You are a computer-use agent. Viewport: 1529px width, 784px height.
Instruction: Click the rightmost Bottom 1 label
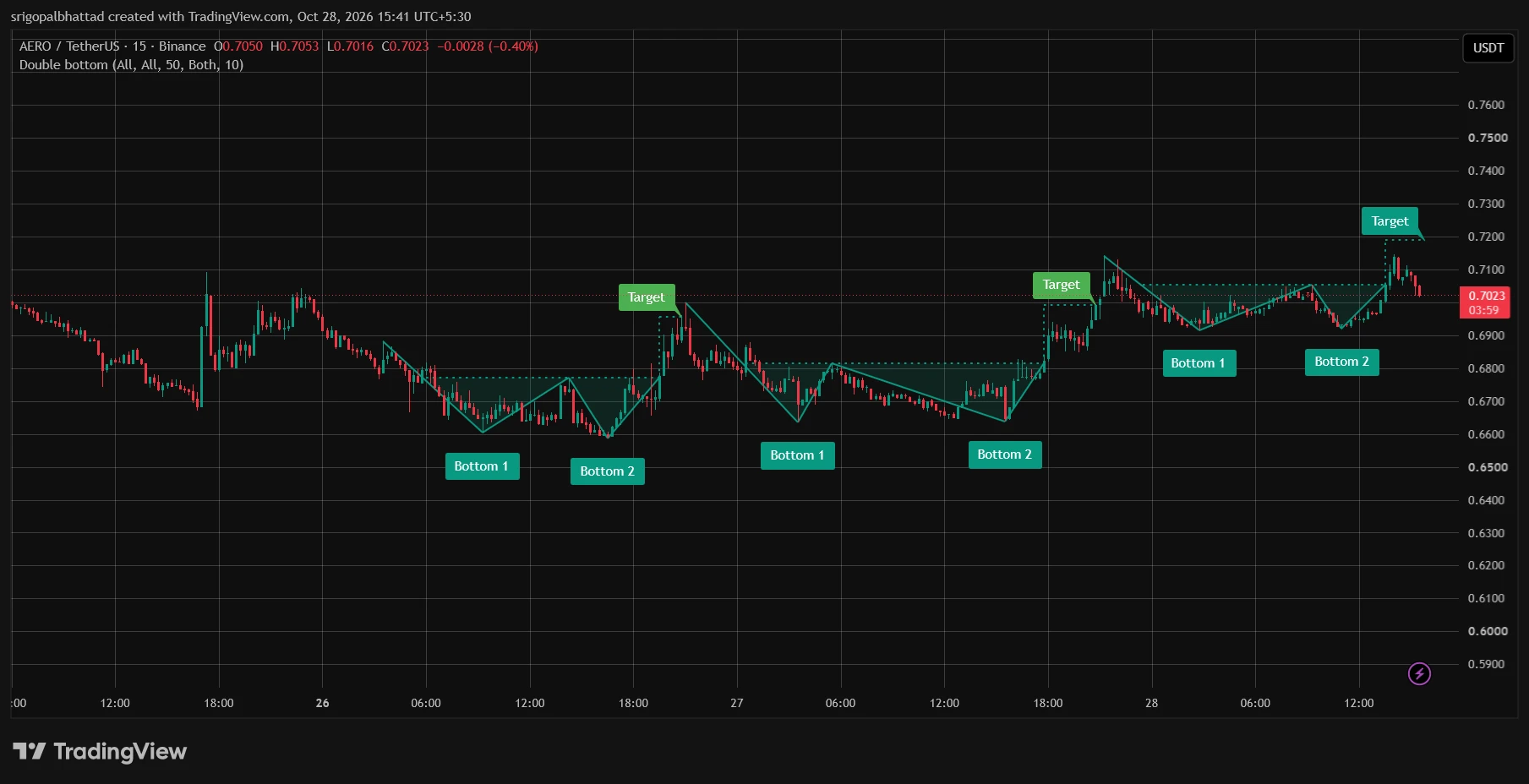click(x=1199, y=363)
